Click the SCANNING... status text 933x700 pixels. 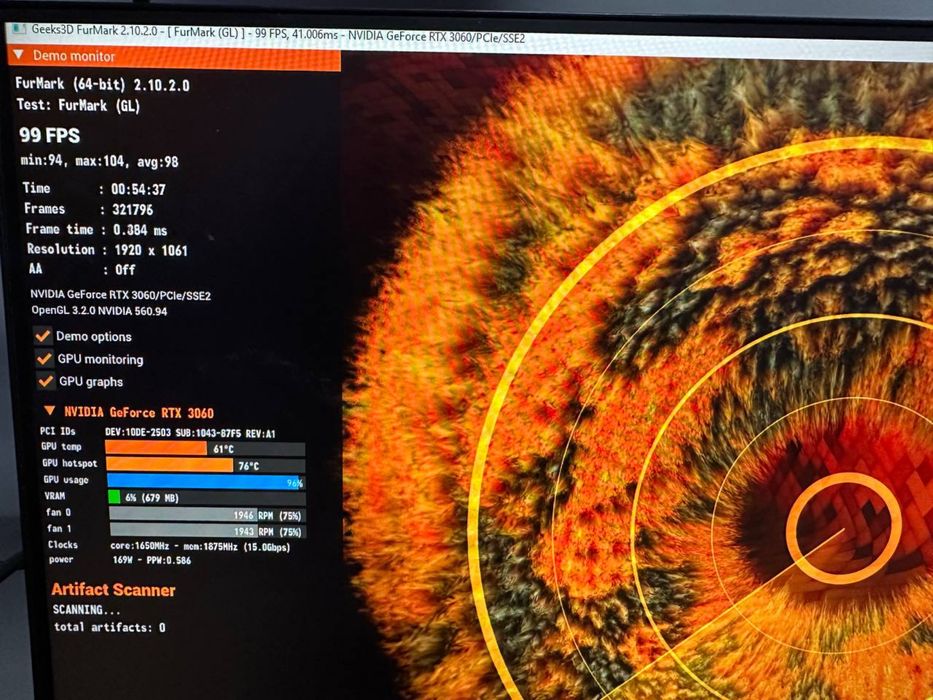coord(86,610)
